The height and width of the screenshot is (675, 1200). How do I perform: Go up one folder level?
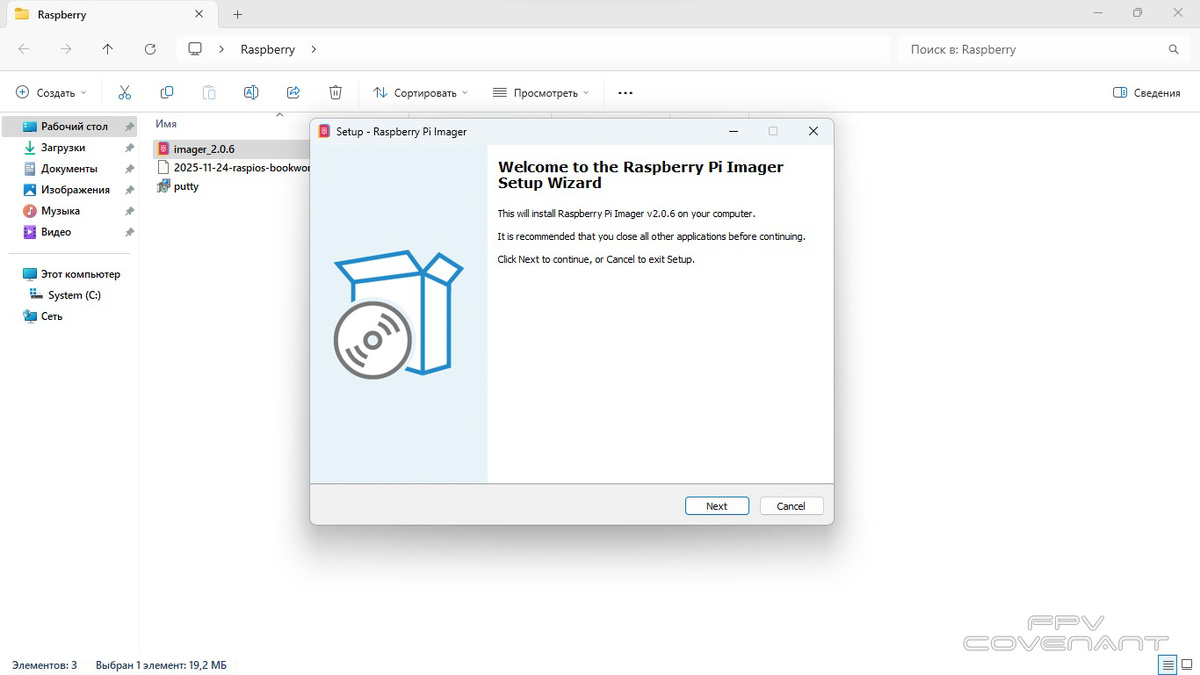[x=108, y=49]
